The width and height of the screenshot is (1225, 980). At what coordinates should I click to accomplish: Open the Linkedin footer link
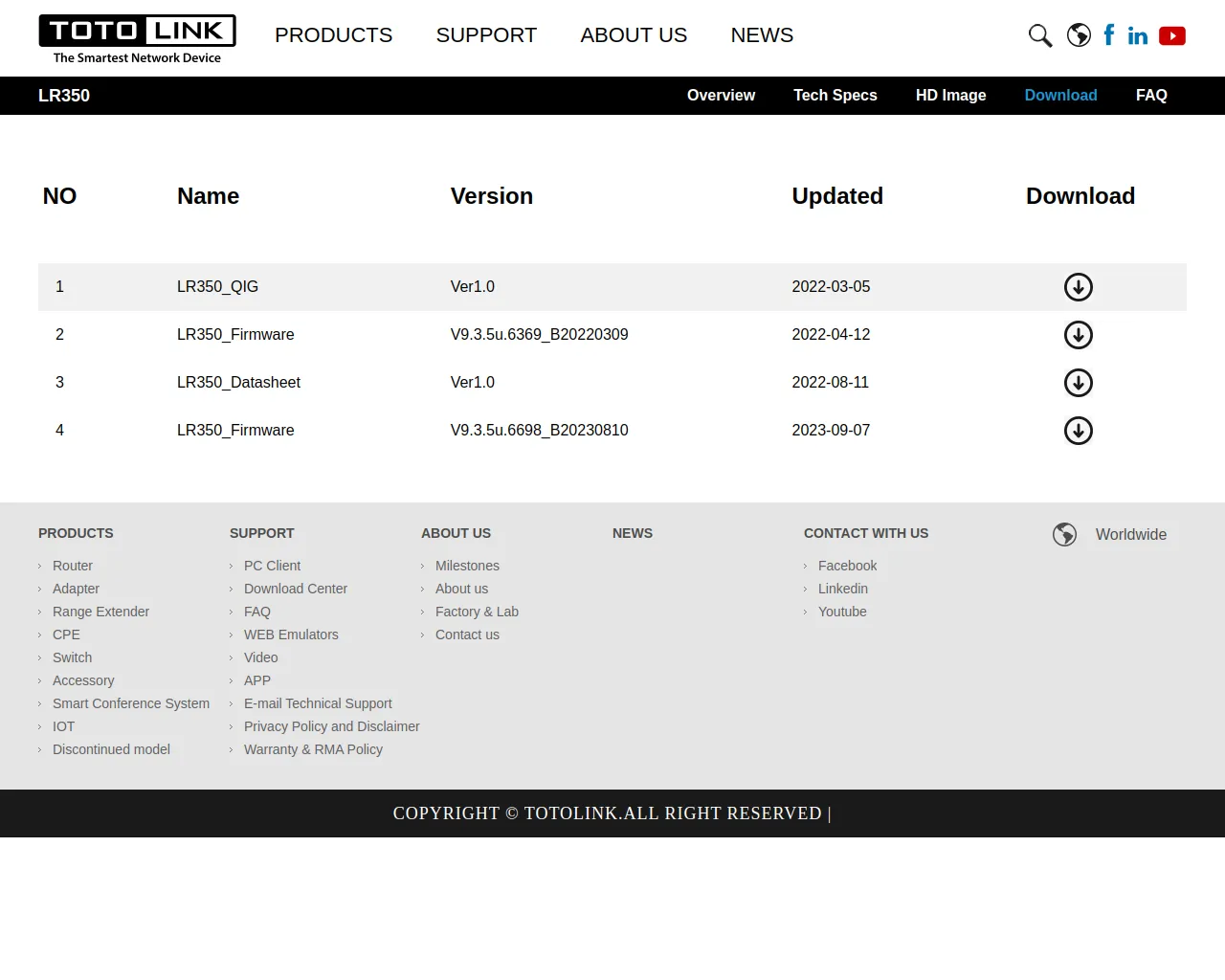843,589
